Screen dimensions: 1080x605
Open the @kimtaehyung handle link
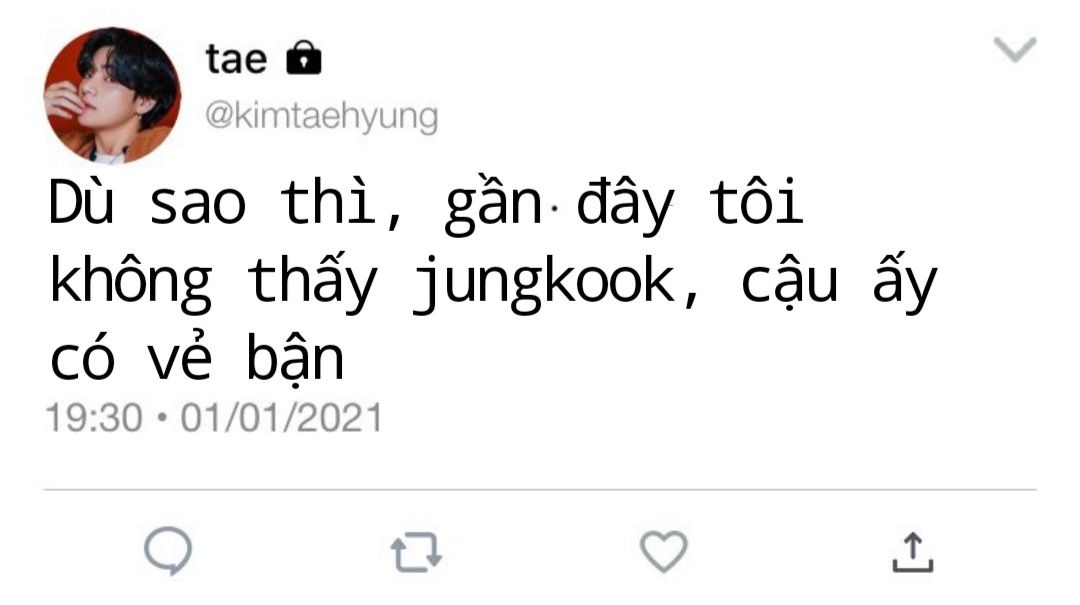pyautogui.click(x=322, y=116)
